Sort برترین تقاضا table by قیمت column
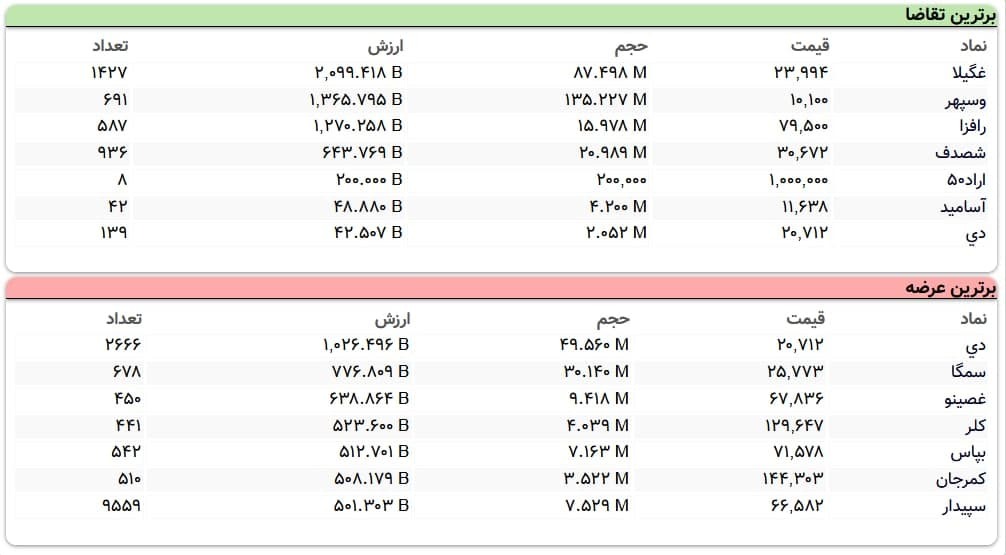Viewport: 1006px width, 555px height. point(811,46)
